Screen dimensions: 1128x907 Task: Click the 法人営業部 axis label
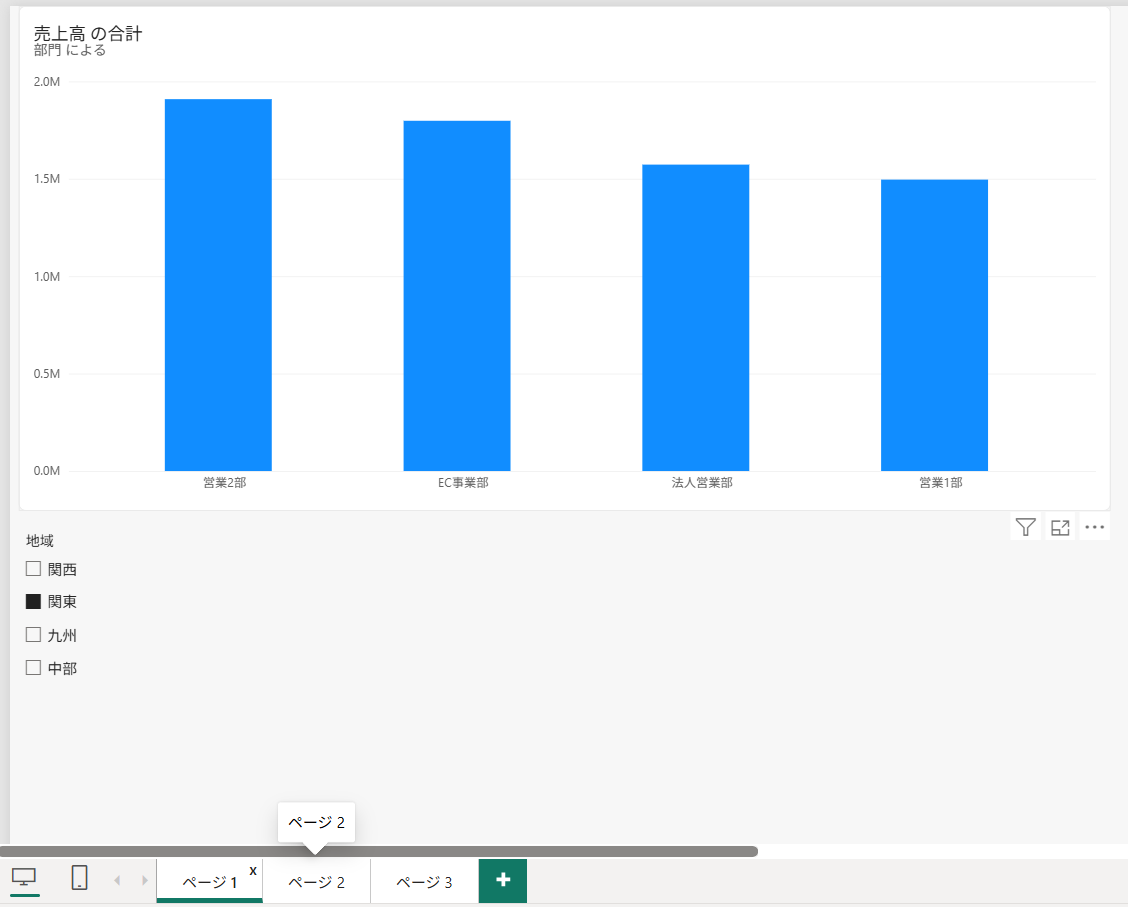[x=702, y=483]
